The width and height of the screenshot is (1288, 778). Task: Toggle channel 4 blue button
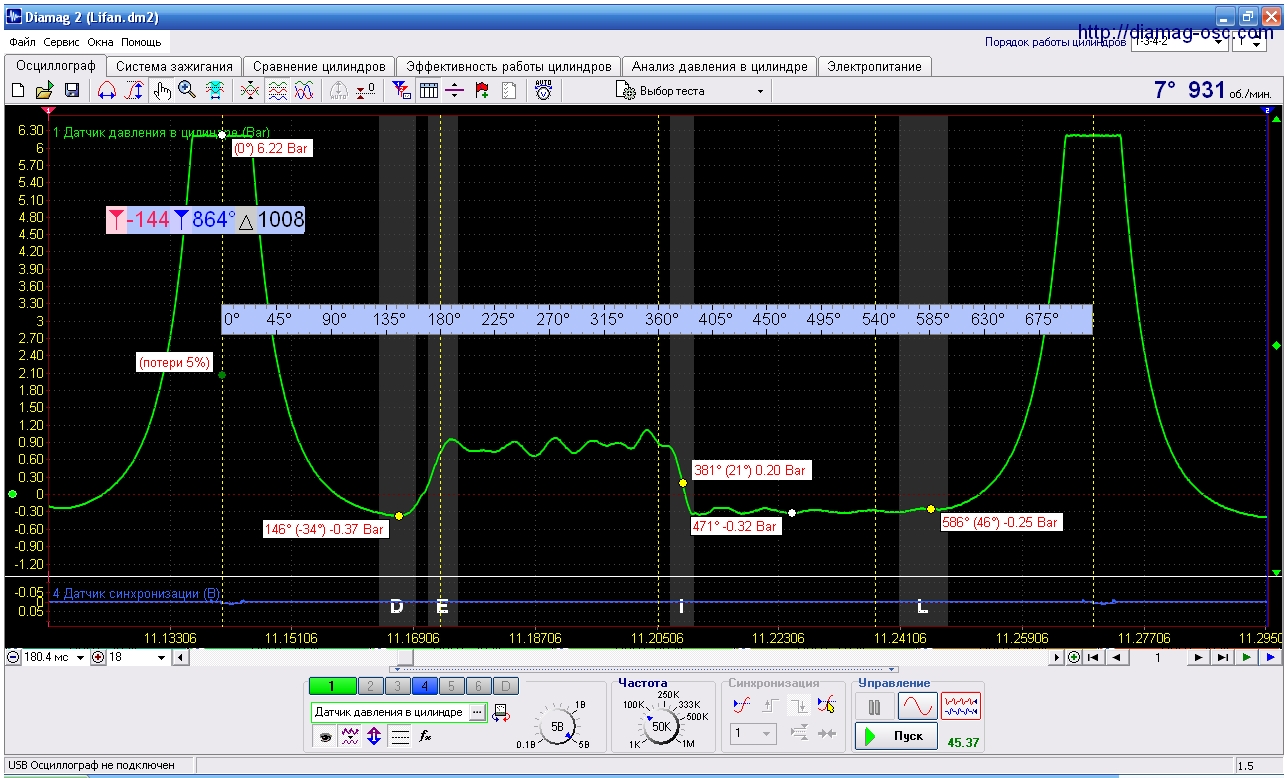tap(424, 686)
